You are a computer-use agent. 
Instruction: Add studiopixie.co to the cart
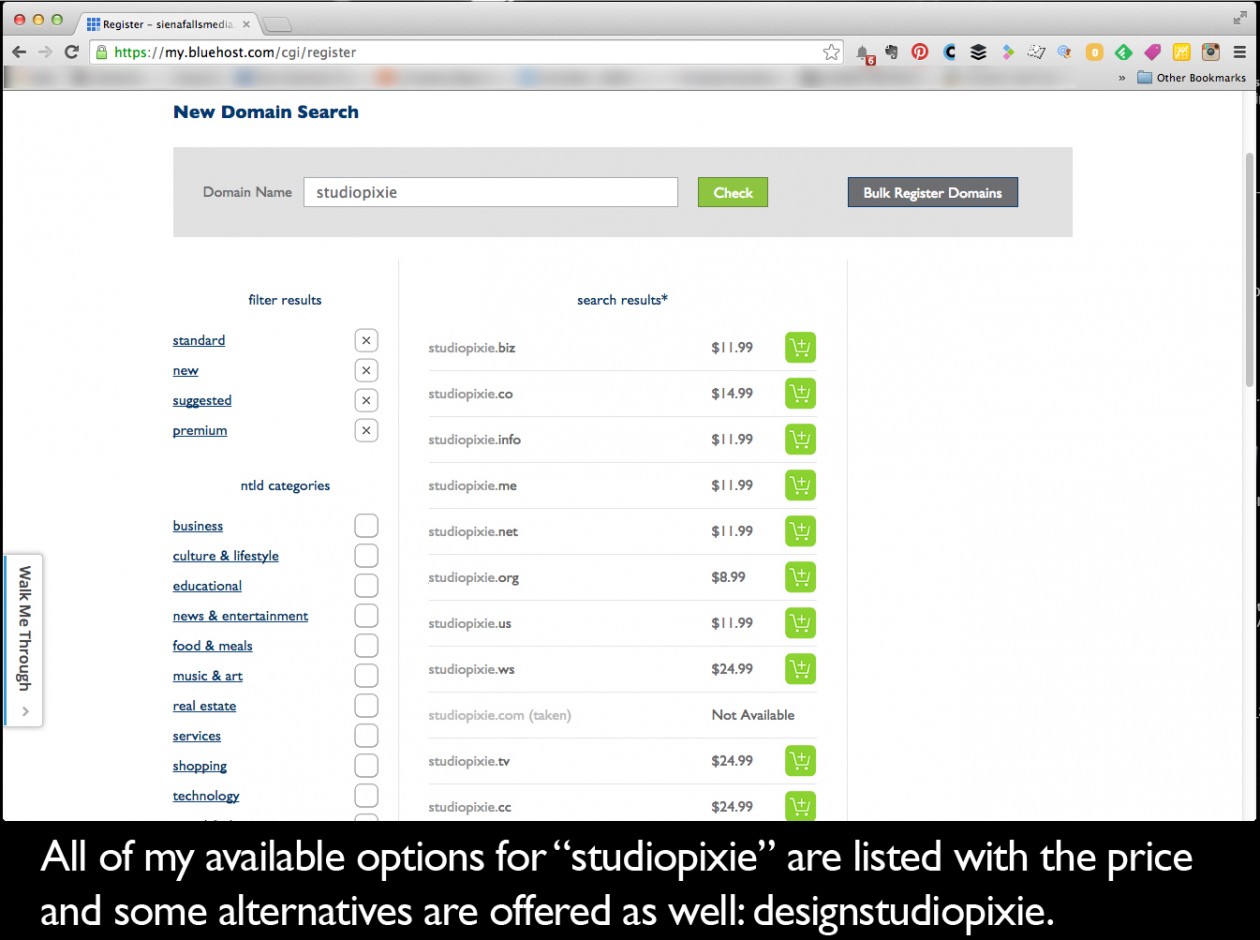(800, 394)
